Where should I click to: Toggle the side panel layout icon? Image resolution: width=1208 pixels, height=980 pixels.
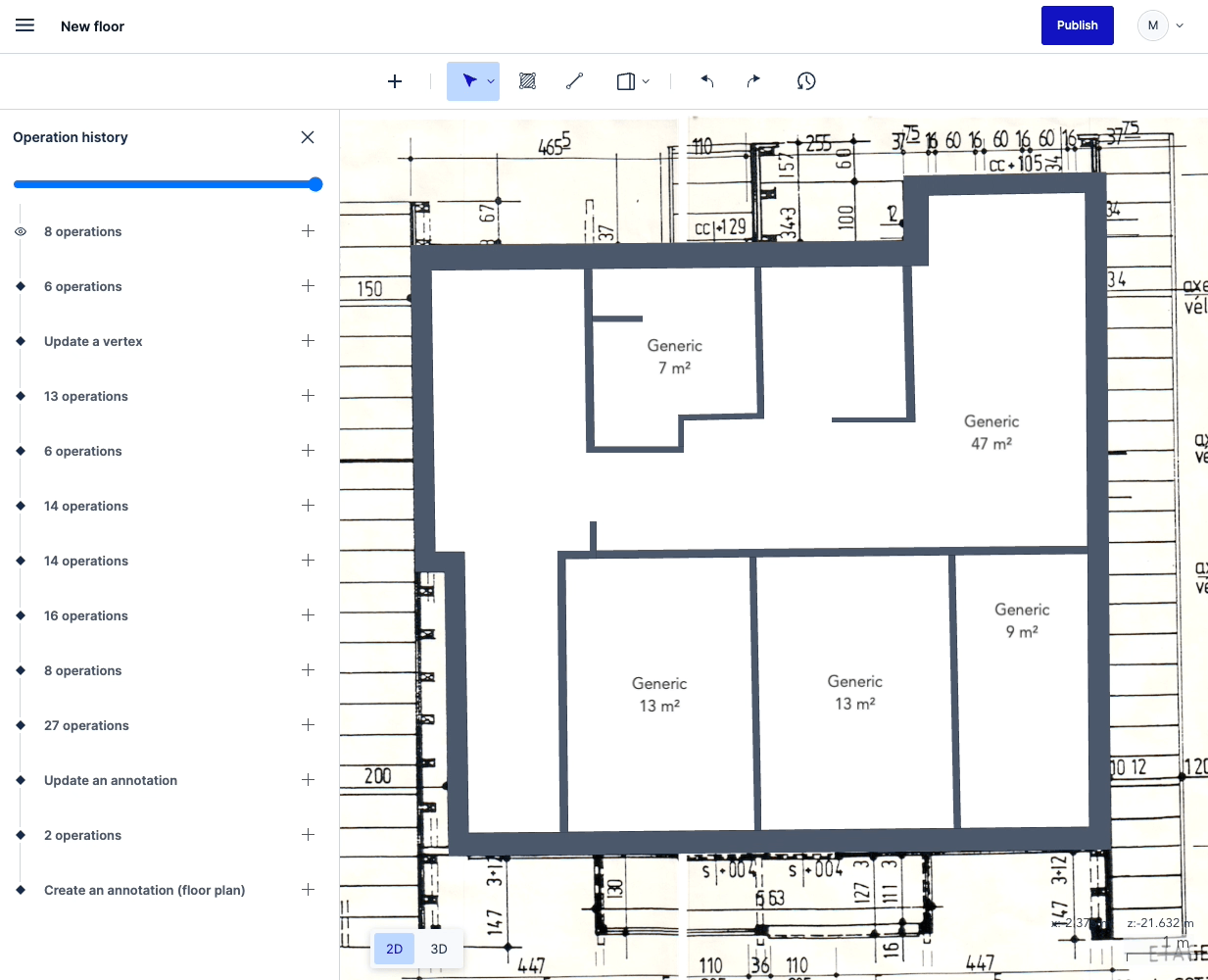coord(626,81)
